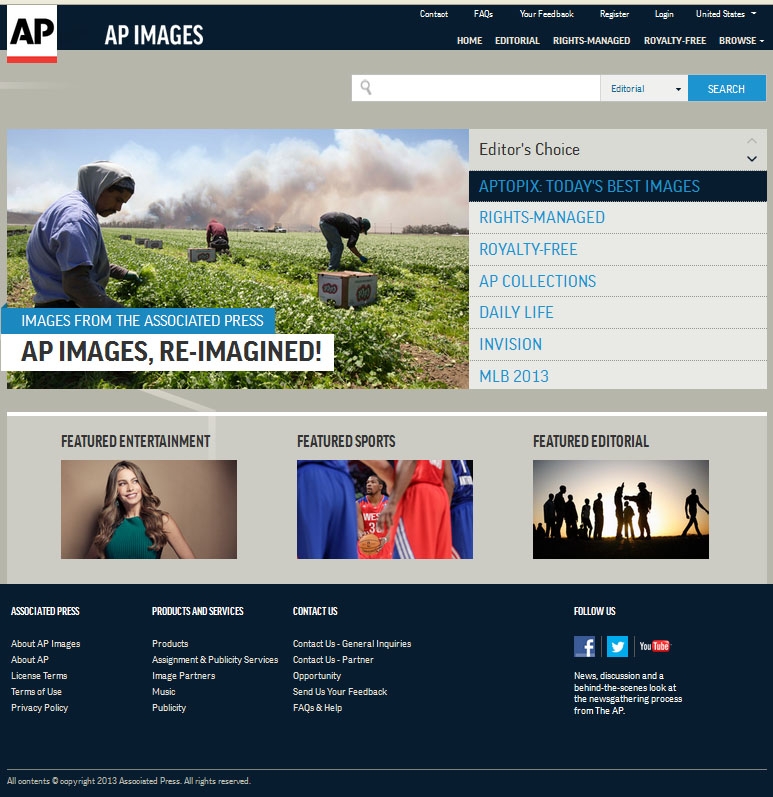Open Editorial in top navigation

517,40
